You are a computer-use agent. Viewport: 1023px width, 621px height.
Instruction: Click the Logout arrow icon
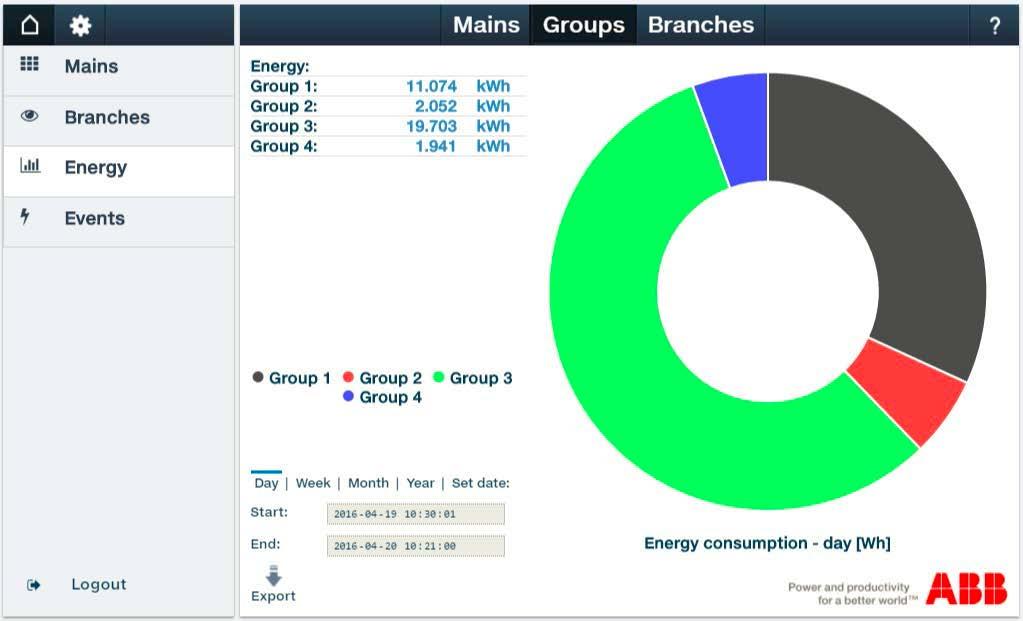[33, 585]
